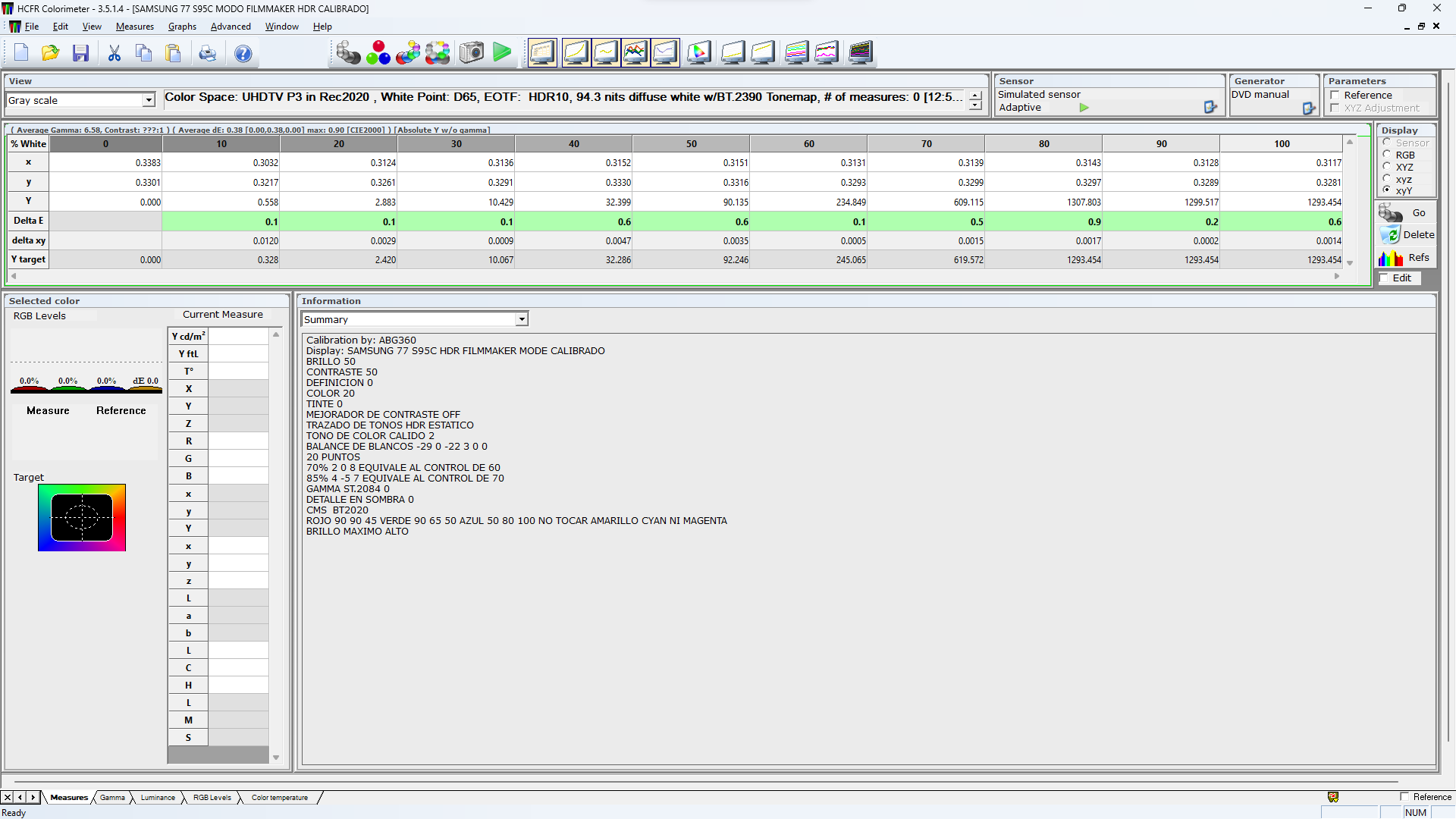Enable the Reference checkbox in Parameters
Viewport: 1456px width, 819px height.
tap(1335, 95)
